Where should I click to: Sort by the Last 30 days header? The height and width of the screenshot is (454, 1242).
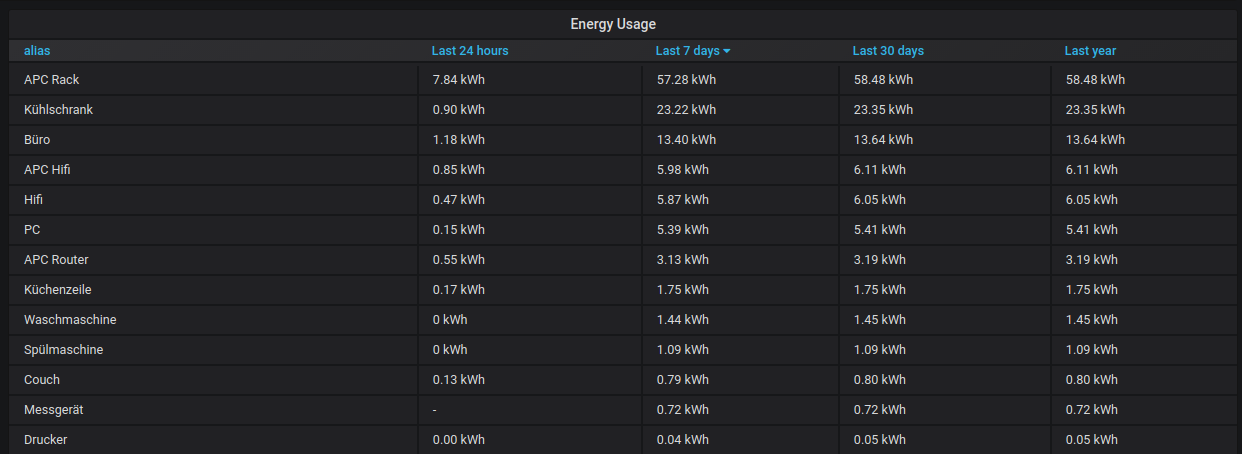tap(888, 50)
